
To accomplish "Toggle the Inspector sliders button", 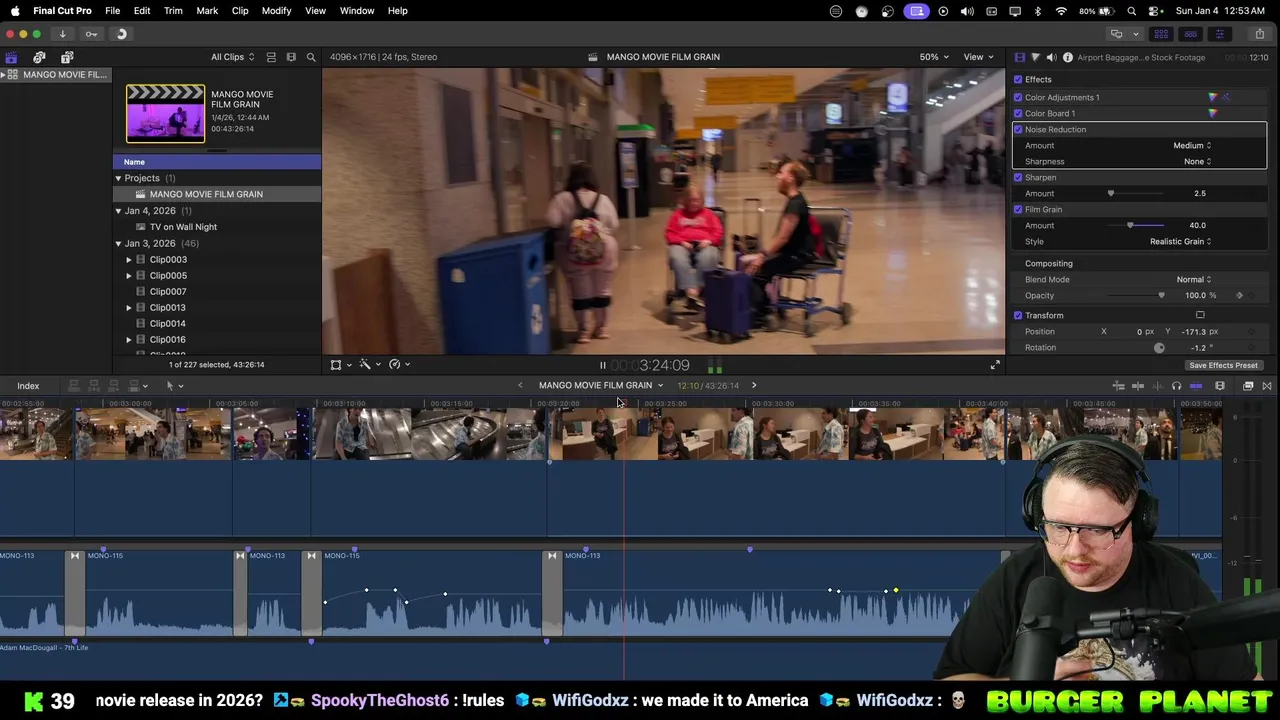I will tap(1219, 34).
